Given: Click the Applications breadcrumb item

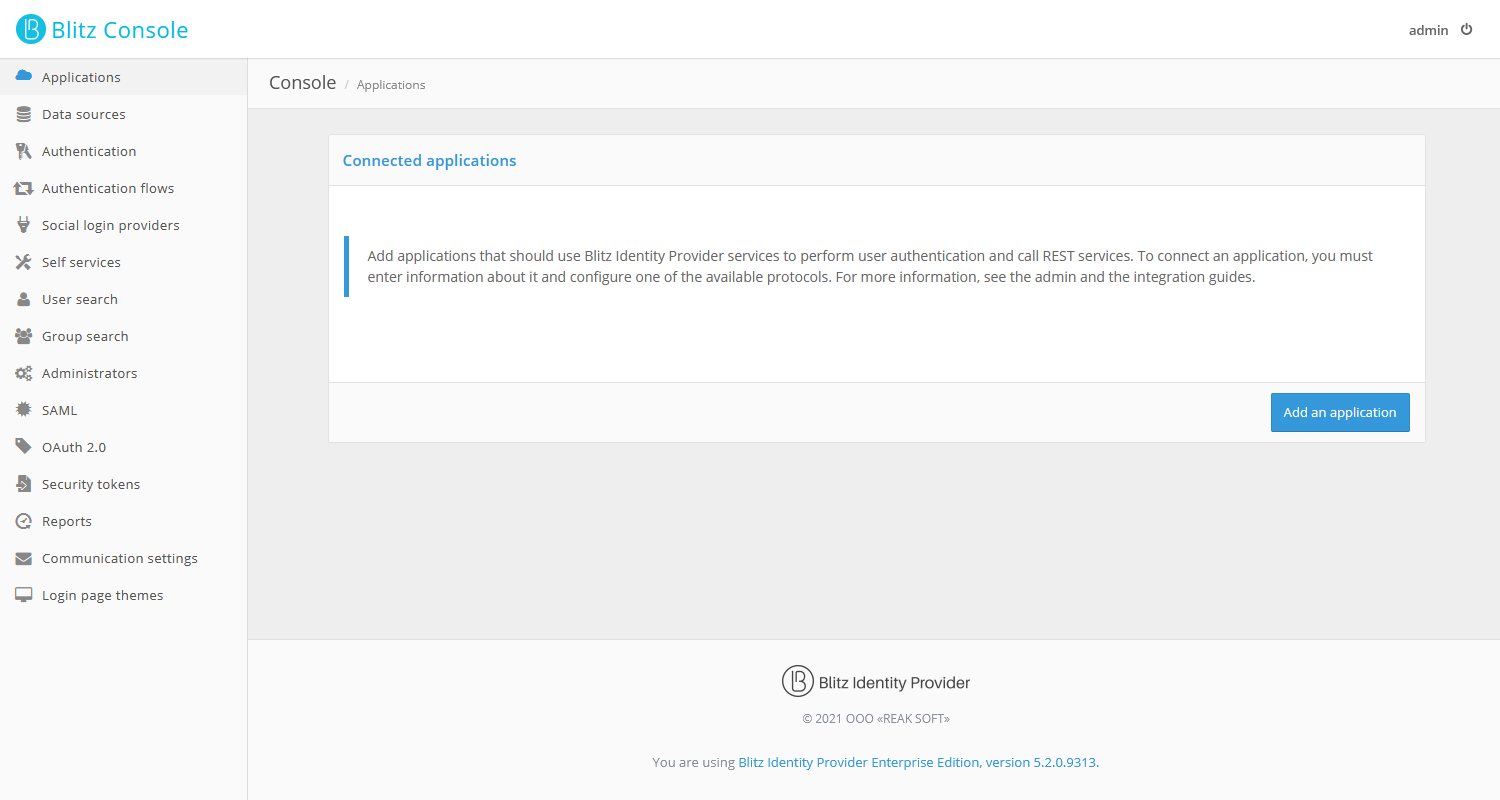Looking at the screenshot, I should (x=391, y=85).
